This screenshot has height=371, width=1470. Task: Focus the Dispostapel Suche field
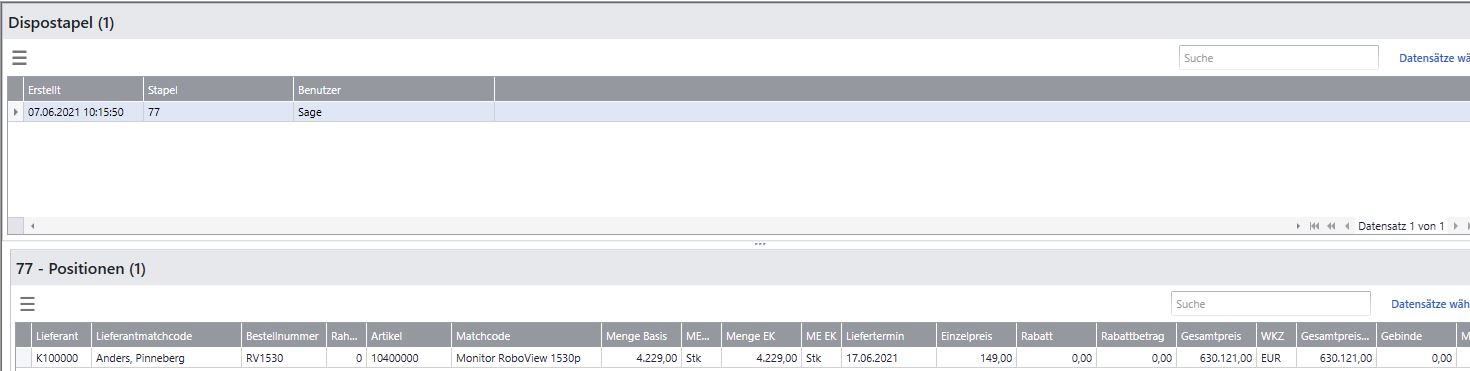point(1278,58)
